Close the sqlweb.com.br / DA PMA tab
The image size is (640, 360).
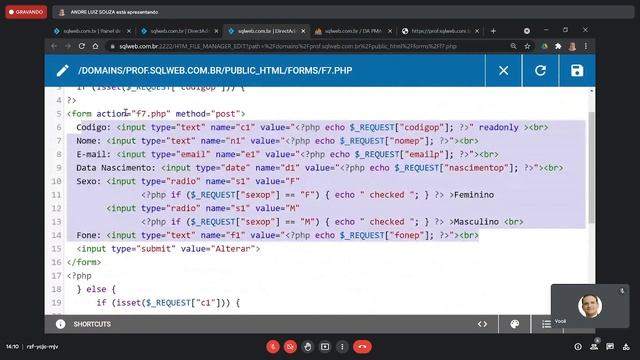[x=390, y=31]
